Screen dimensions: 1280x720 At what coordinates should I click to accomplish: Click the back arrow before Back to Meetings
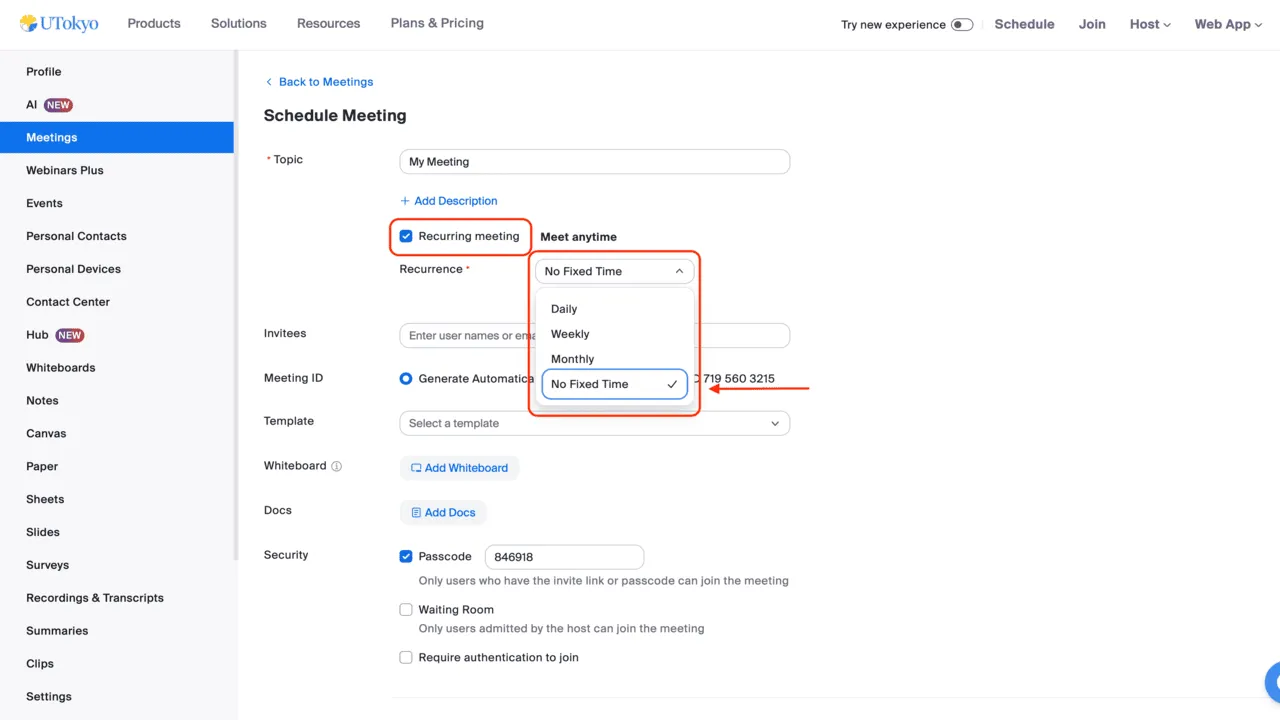coord(269,82)
